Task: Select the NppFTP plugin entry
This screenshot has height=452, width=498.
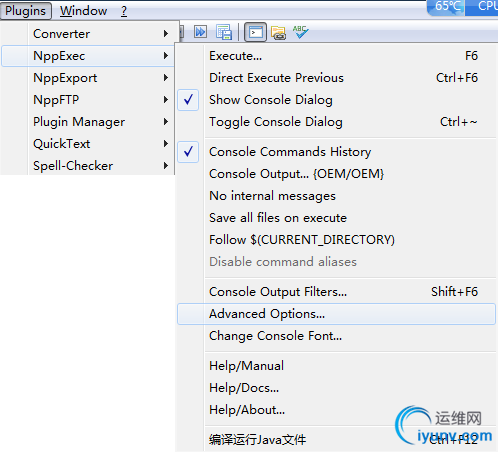Action: pos(88,100)
